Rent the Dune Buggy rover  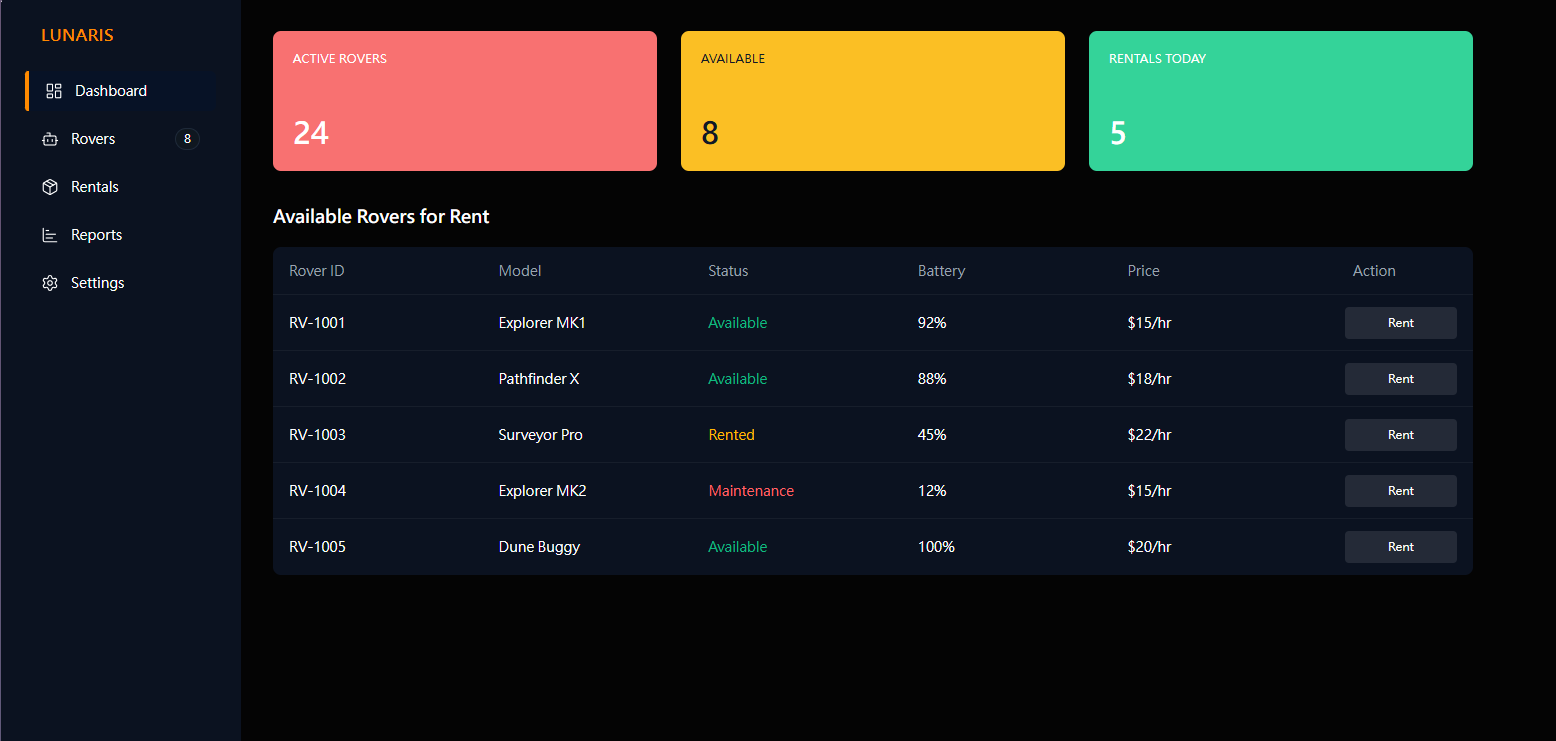tap(1400, 547)
